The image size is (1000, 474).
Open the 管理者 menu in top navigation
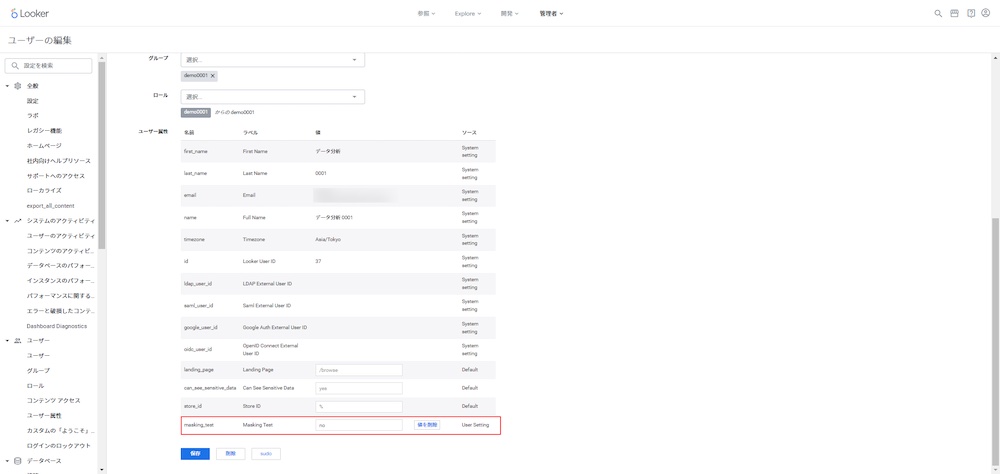(x=551, y=14)
